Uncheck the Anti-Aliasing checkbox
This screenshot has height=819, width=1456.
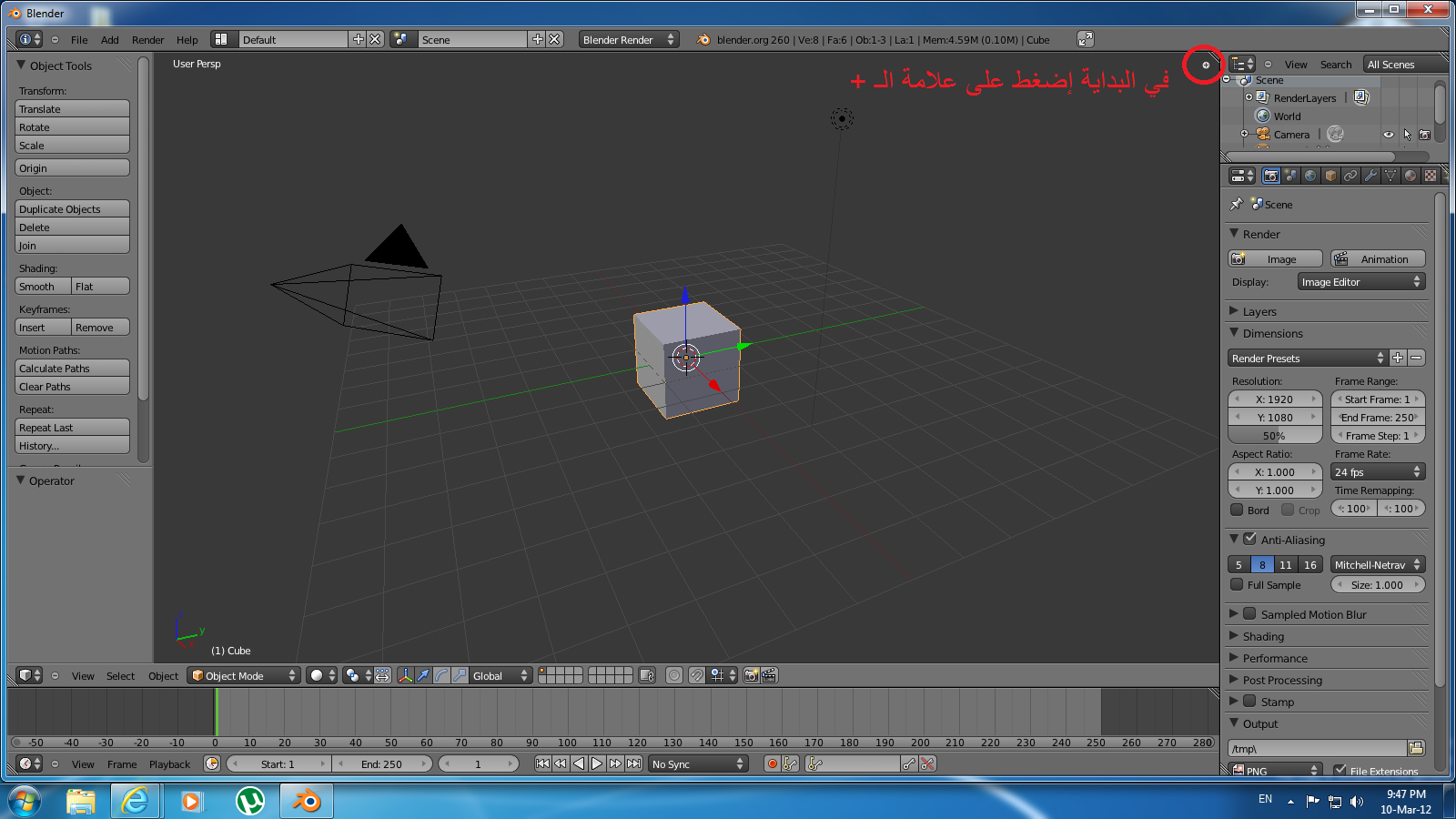pos(1250,539)
